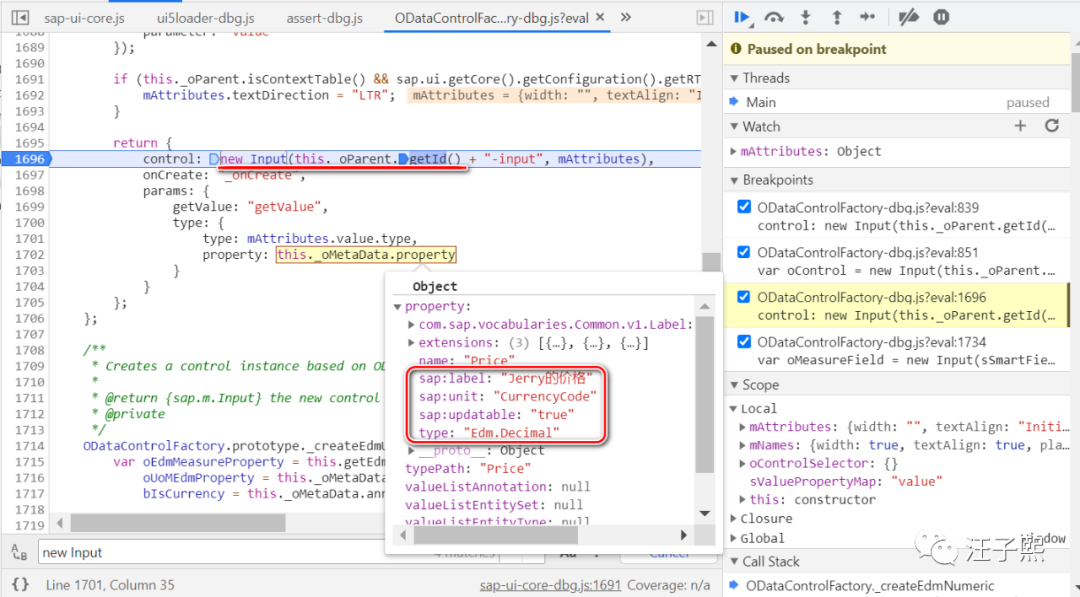Switch to assert-dbg.js tab
The height and width of the screenshot is (597, 1080).
(x=324, y=18)
